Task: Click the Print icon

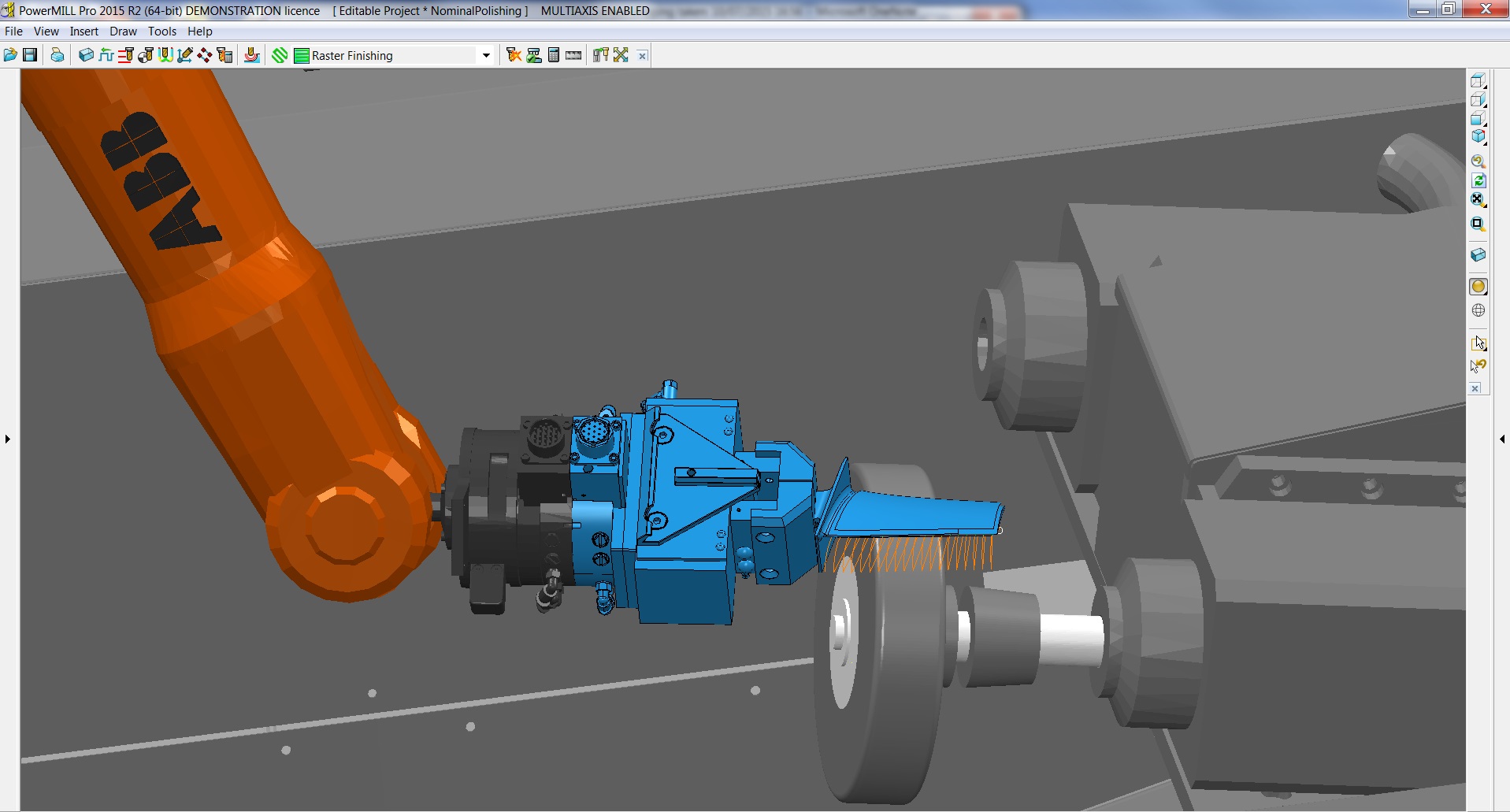Action: 58,55
